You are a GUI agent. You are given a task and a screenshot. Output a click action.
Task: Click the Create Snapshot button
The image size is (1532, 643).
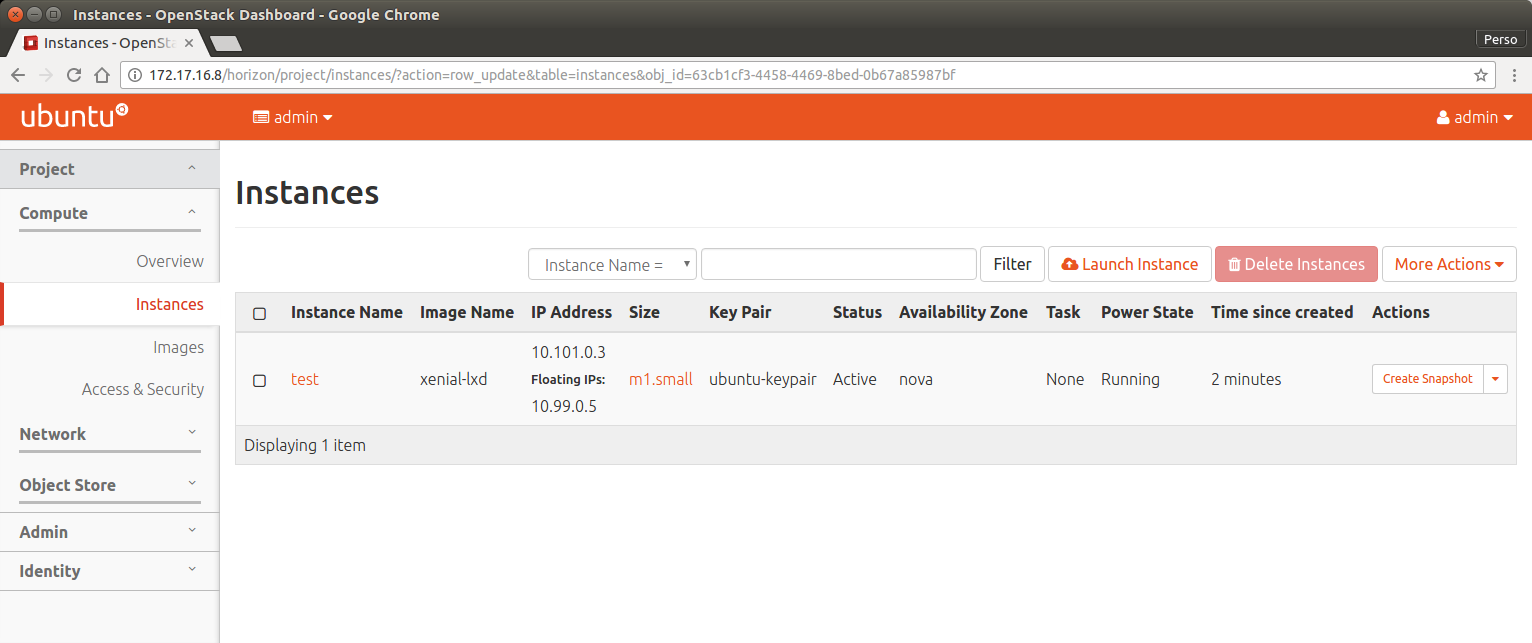(1427, 379)
